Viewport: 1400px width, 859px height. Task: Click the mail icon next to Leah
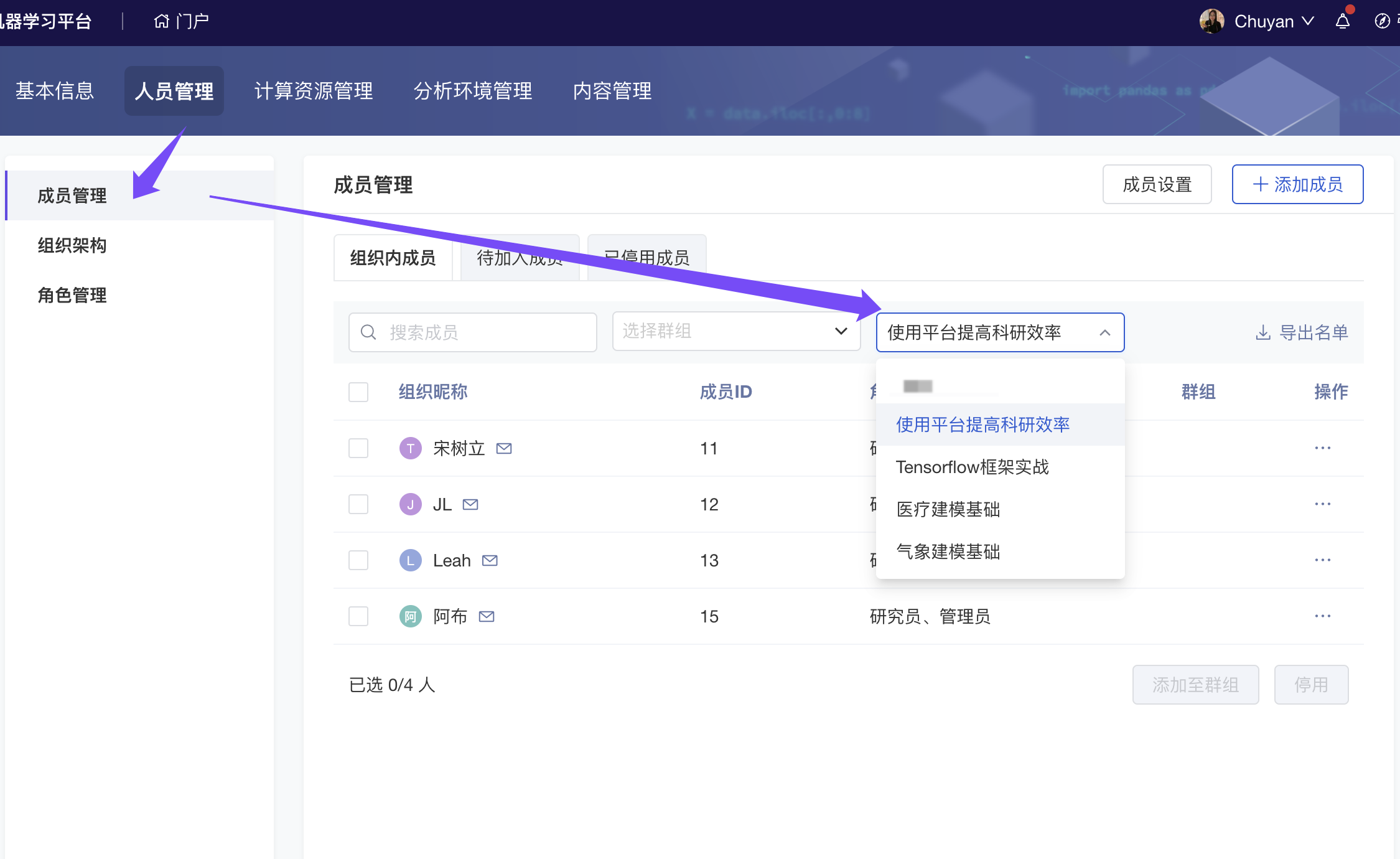click(x=490, y=560)
